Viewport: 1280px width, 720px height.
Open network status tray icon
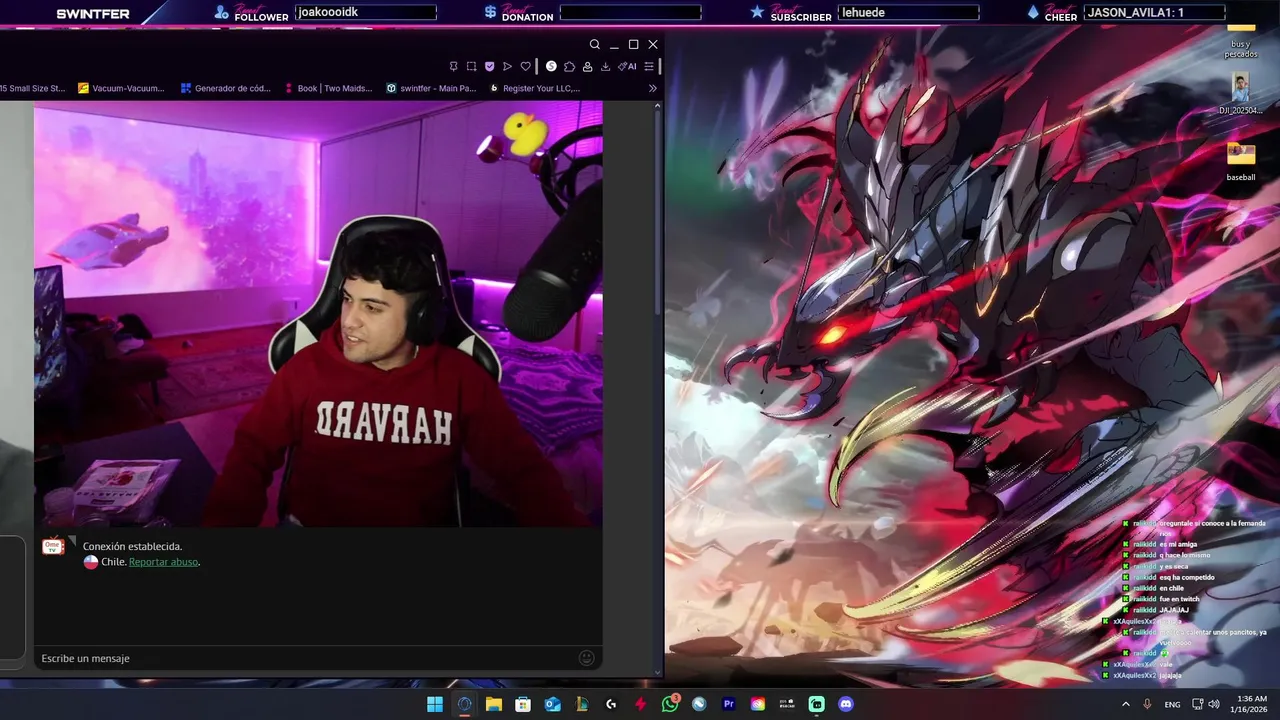pyautogui.click(x=1198, y=704)
